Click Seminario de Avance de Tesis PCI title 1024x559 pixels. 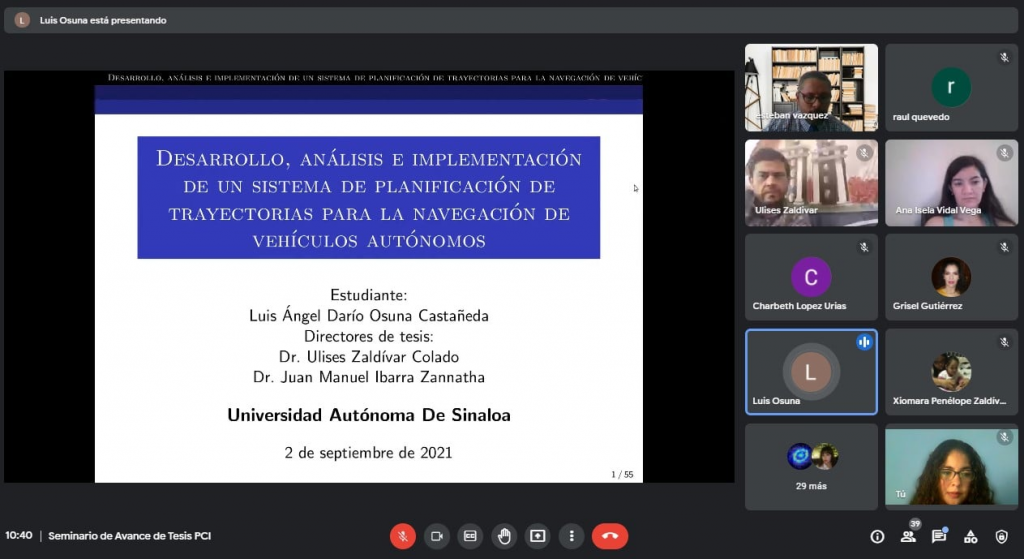[x=129, y=536]
